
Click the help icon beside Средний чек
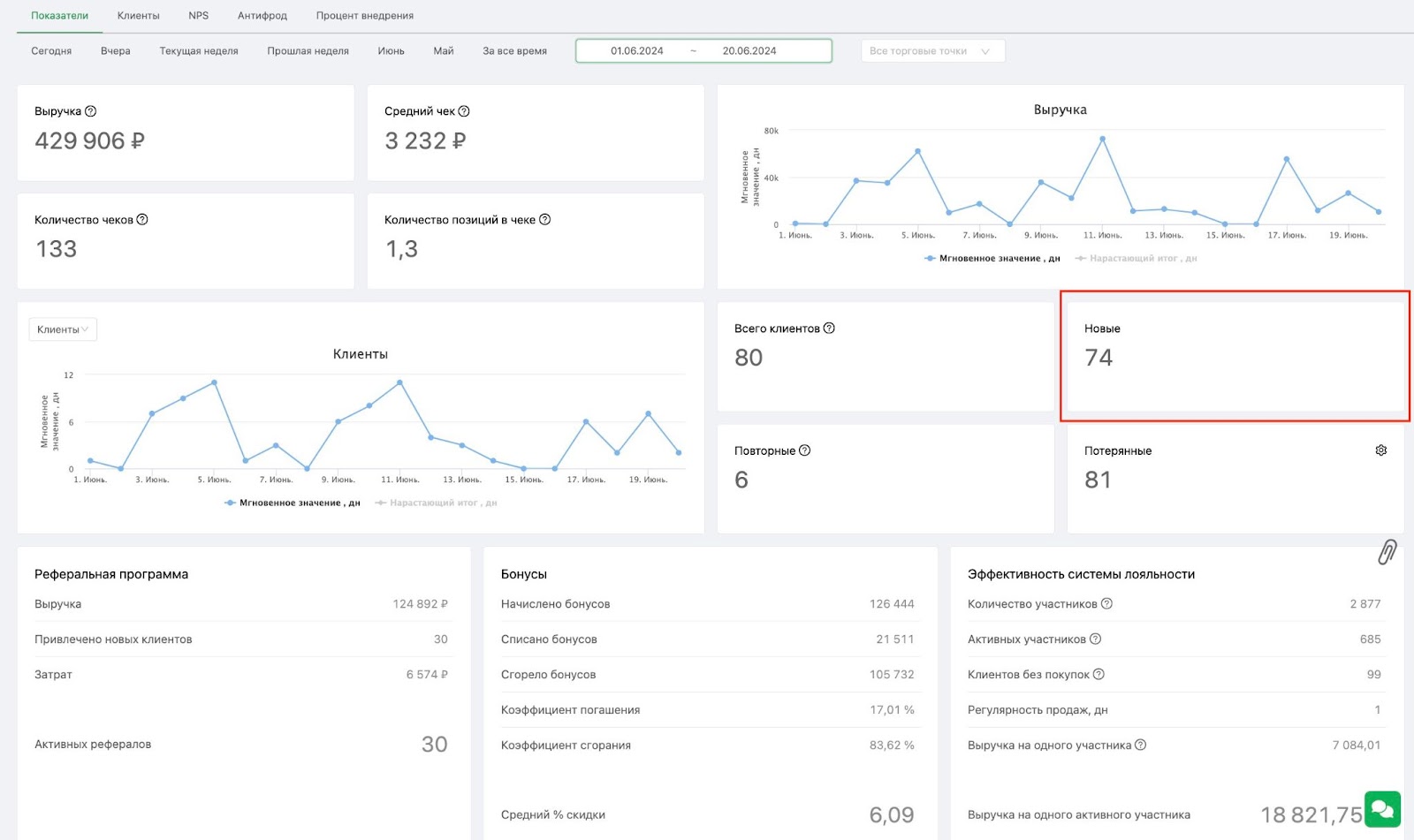tap(464, 111)
